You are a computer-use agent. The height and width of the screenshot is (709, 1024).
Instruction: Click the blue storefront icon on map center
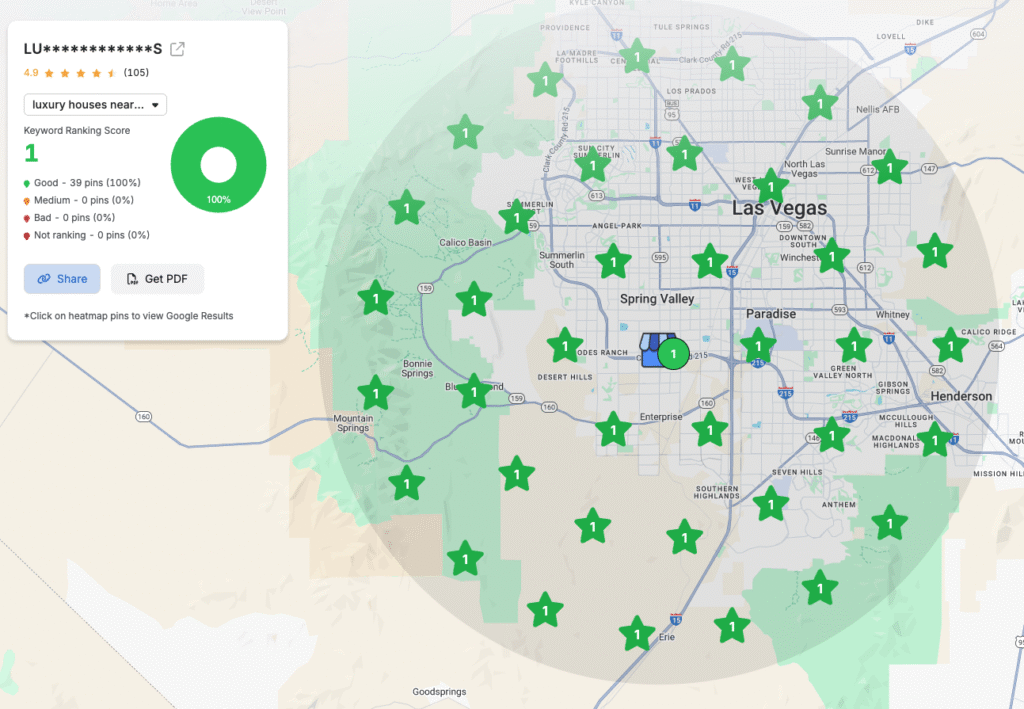pyautogui.click(x=655, y=351)
